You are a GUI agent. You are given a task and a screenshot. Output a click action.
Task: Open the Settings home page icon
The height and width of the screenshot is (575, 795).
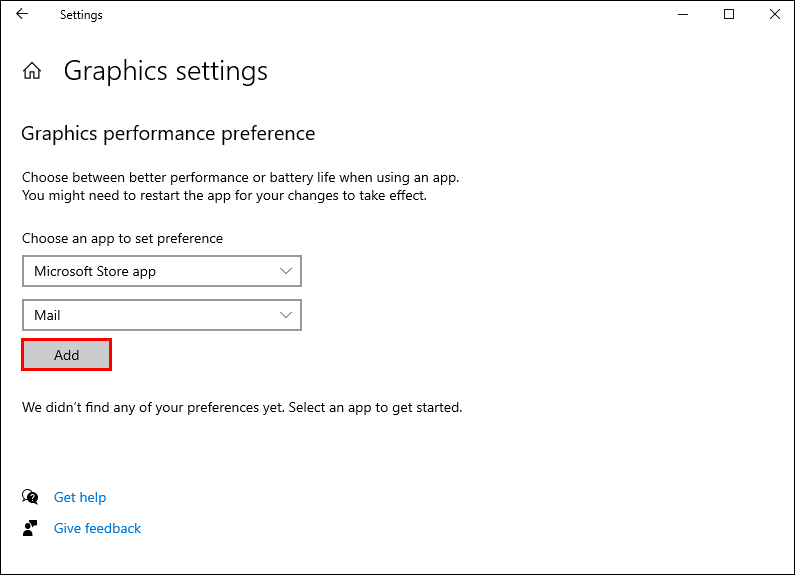(x=32, y=71)
